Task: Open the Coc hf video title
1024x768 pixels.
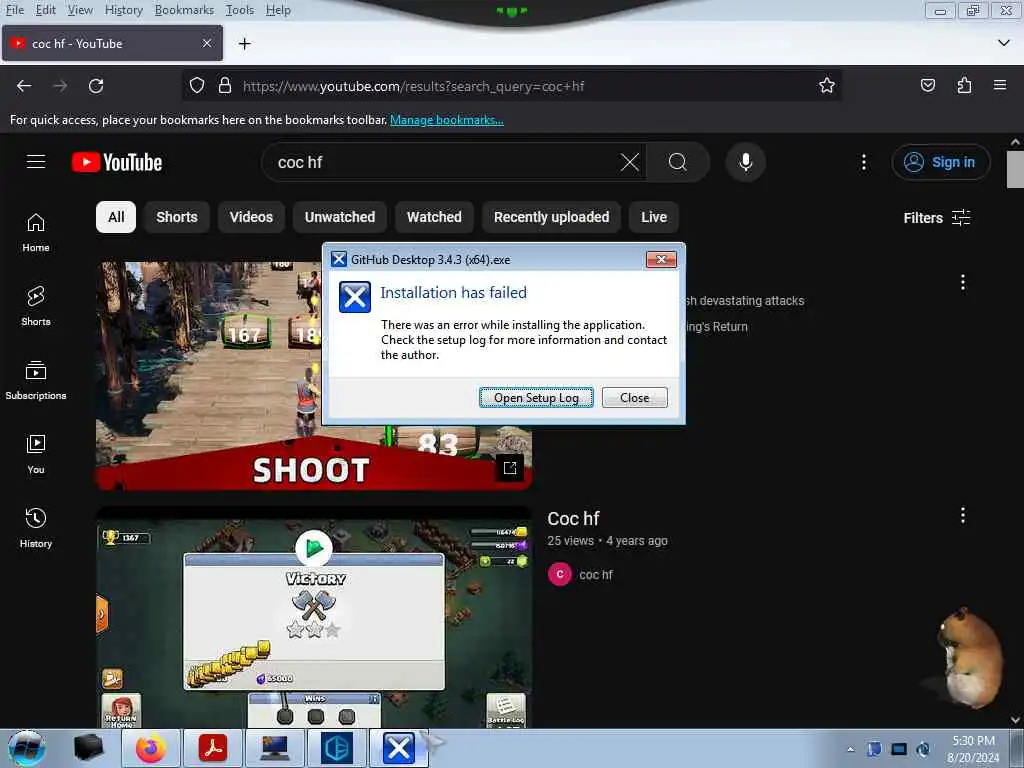Action: [573, 519]
